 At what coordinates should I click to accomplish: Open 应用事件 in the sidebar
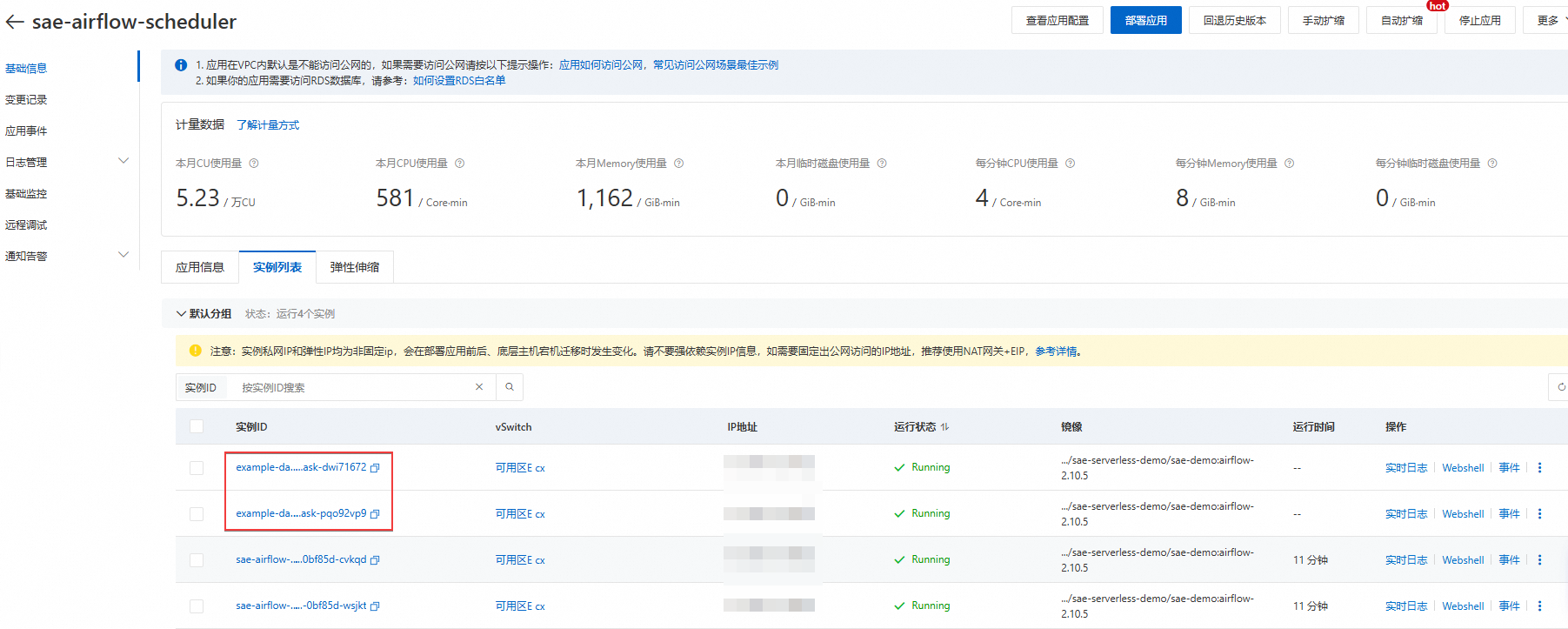26,130
